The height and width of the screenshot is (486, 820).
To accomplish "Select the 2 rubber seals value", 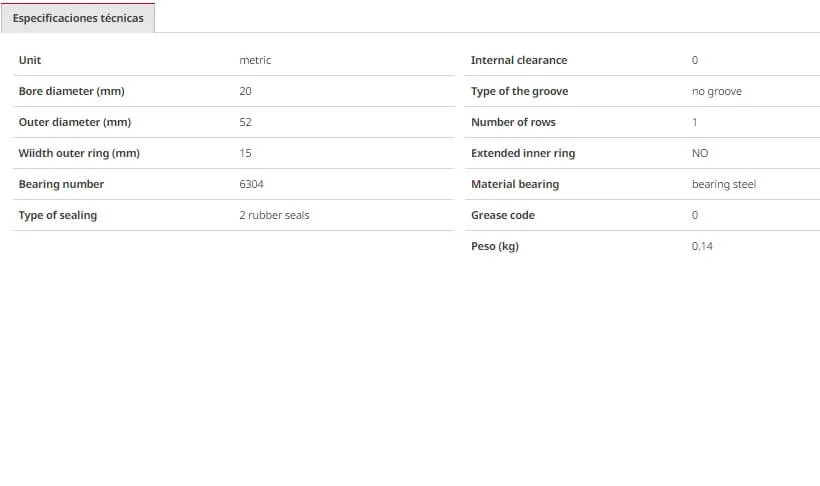I will [275, 215].
